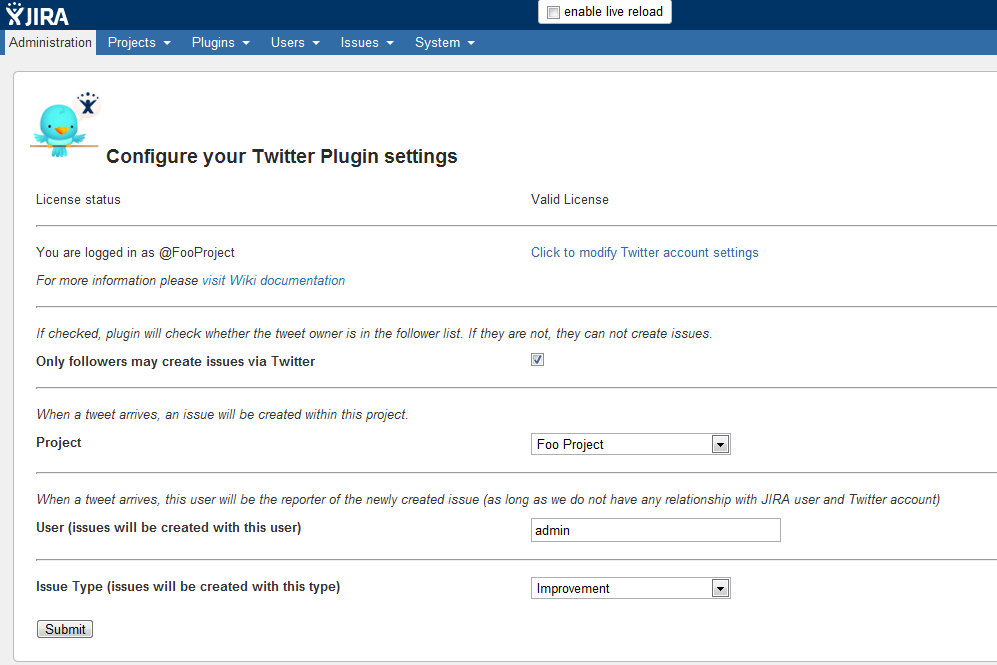997x665 pixels.
Task: Open the Foo Project dropdown
Action: pos(630,444)
